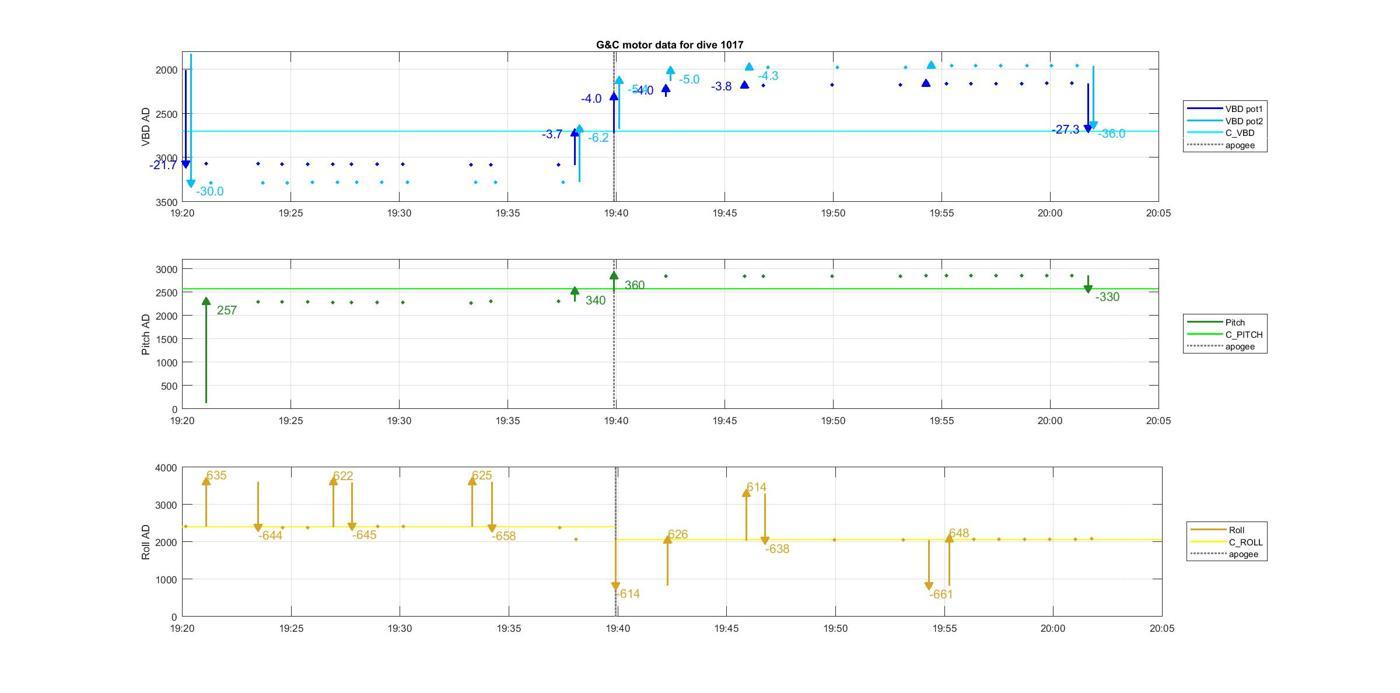Click the '1500' tick on the Pitch axis
1400x693 pixels.
tap(166, 340)
